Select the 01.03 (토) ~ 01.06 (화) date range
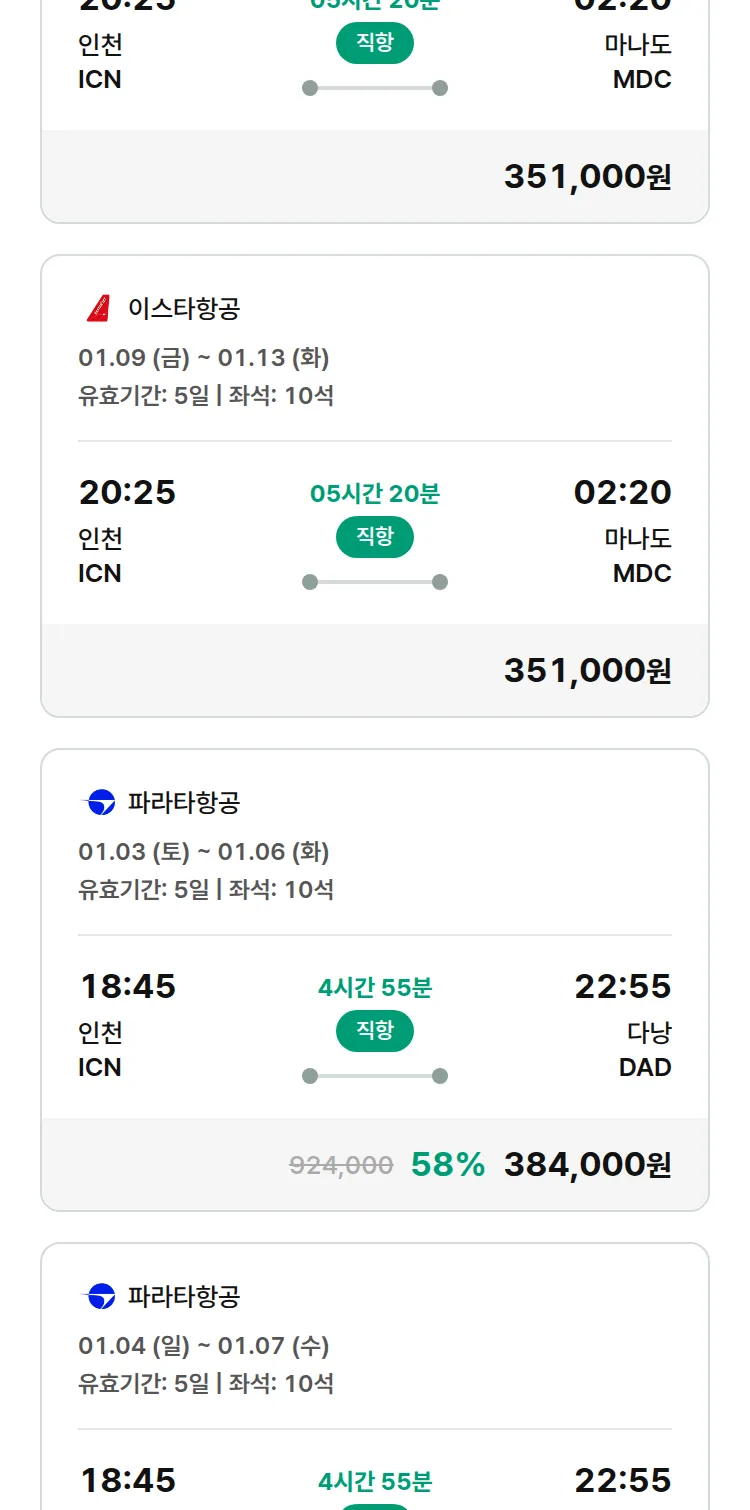Screen dimensions: 750x1510 click(x=204, y=851)
